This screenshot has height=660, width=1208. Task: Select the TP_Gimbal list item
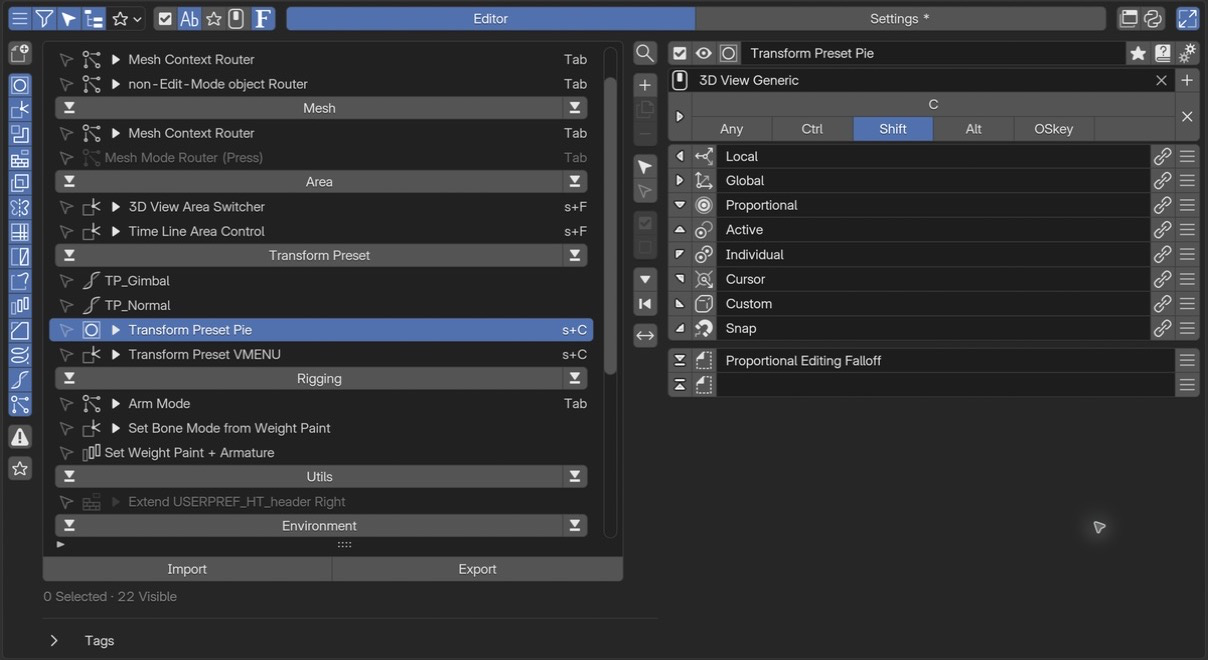(x=320, y=281)
